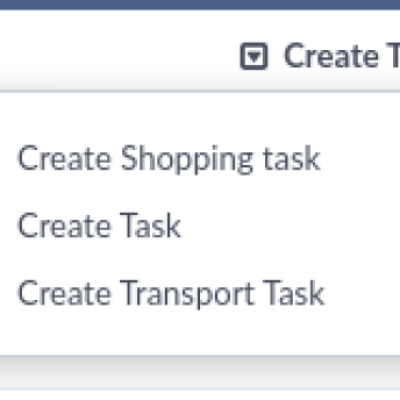Click the square caret-down icon
The width and height of the screenshot is (400, 400).
point(254,56)
